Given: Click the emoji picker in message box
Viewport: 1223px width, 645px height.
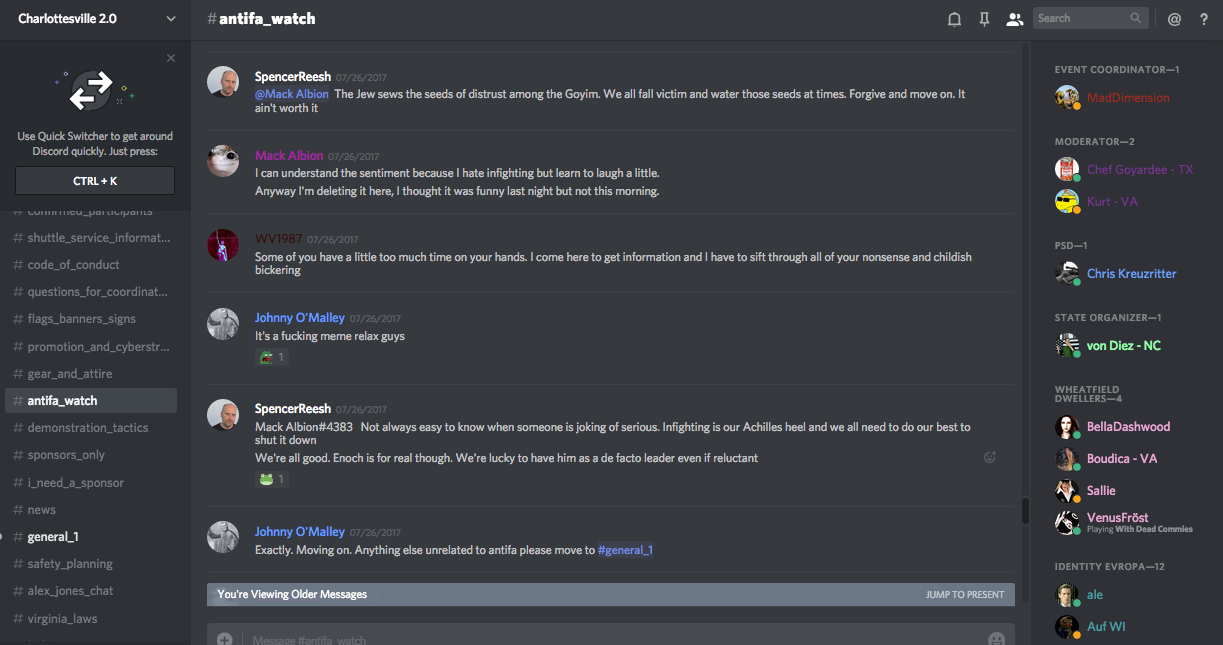Looking at the screenshot, I should [x=996, y=639].
